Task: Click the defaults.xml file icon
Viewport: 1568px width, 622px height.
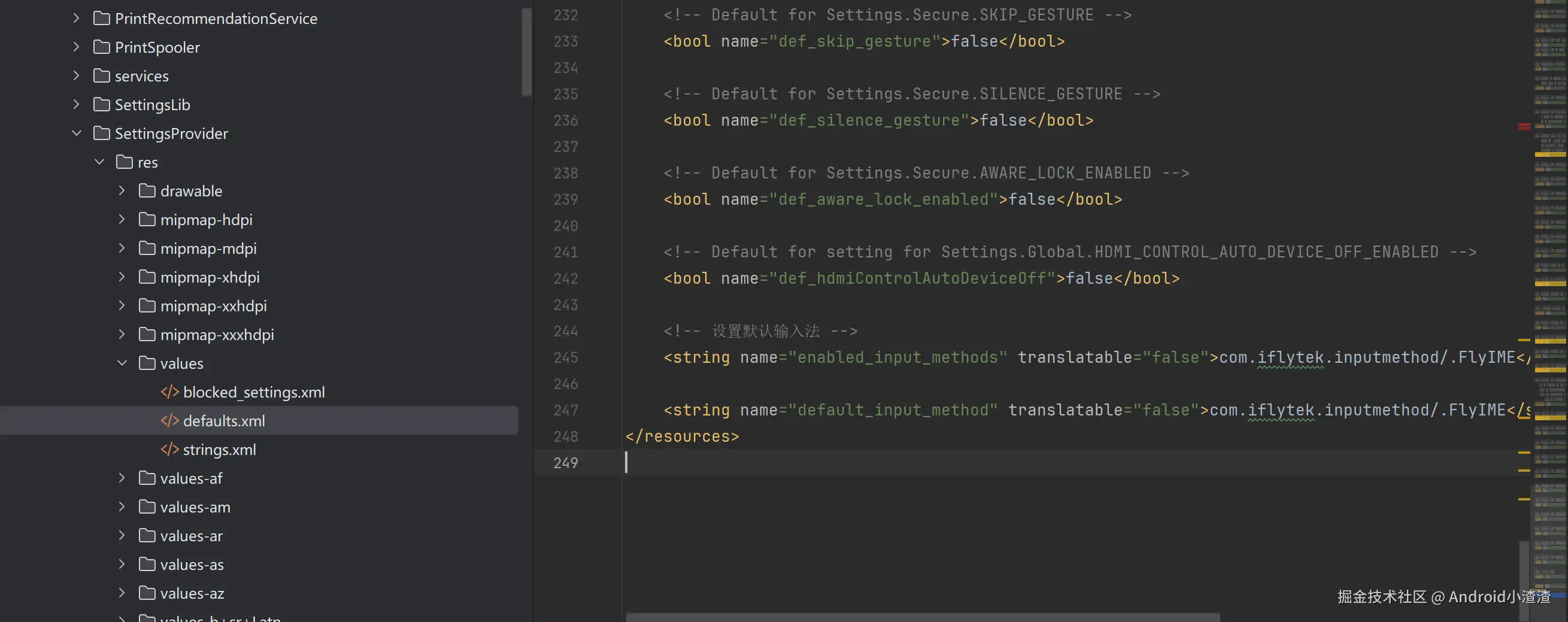Action: point(169,420)
